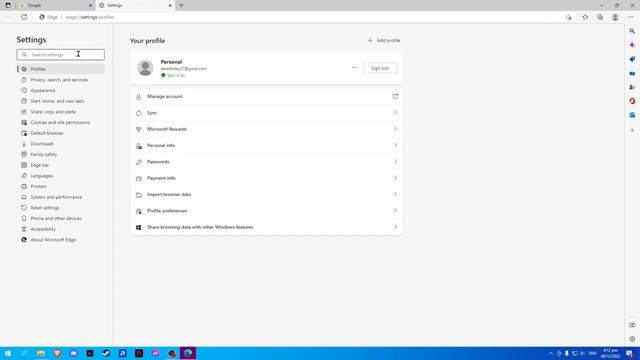Expand the Payment info row chevron
This screenshot has width=640, height=360.
[395, 178]
